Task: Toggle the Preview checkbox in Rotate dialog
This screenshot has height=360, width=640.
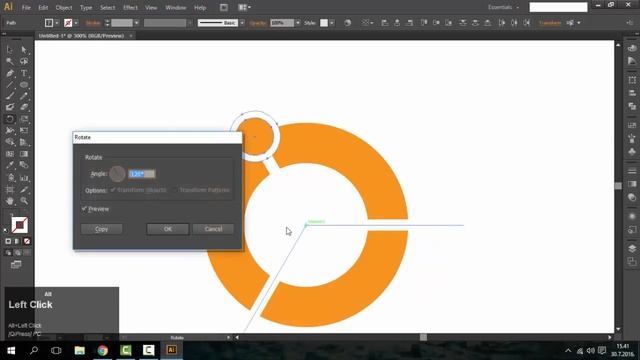Action: 84,209
